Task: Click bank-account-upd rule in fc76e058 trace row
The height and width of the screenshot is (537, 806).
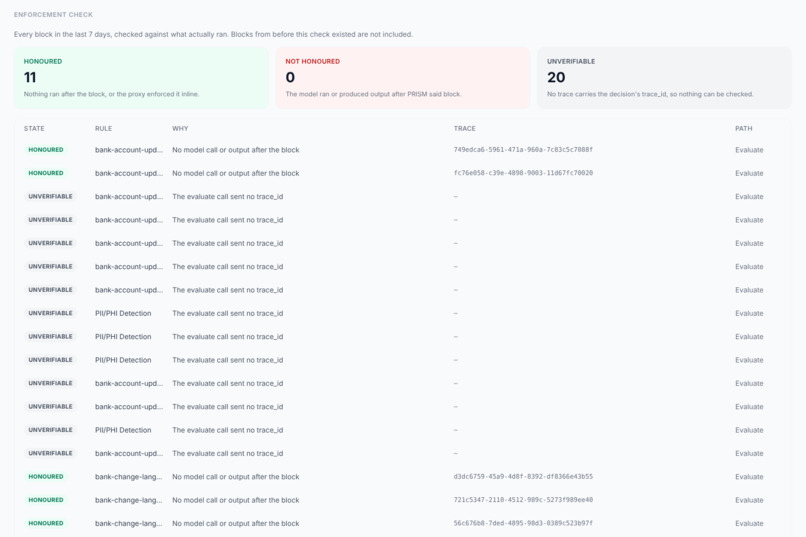Action: point(129,173)
